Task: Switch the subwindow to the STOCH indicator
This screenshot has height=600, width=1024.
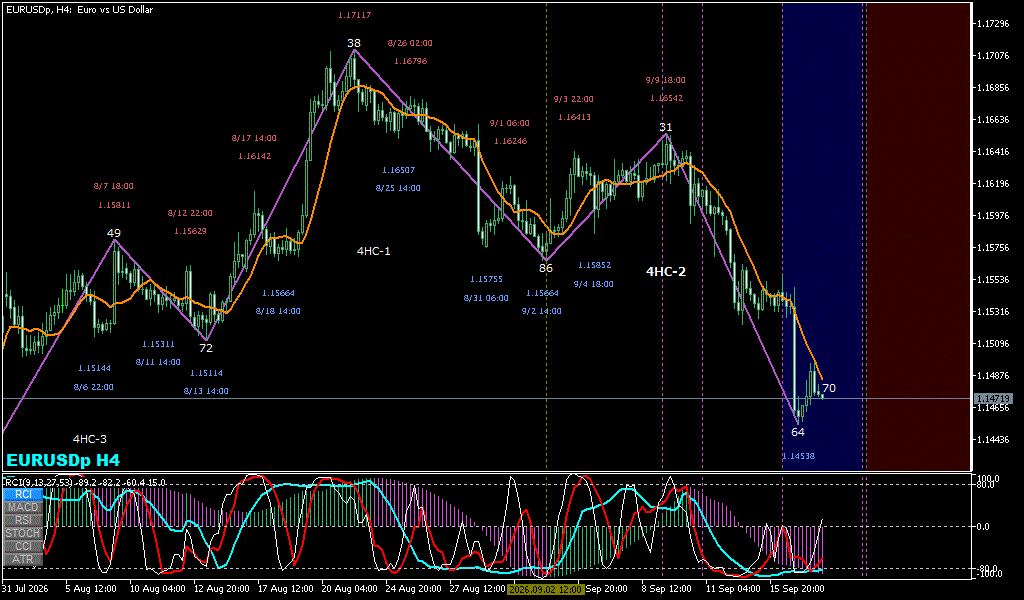Action: pyautogui.click(x=24, y=533)
